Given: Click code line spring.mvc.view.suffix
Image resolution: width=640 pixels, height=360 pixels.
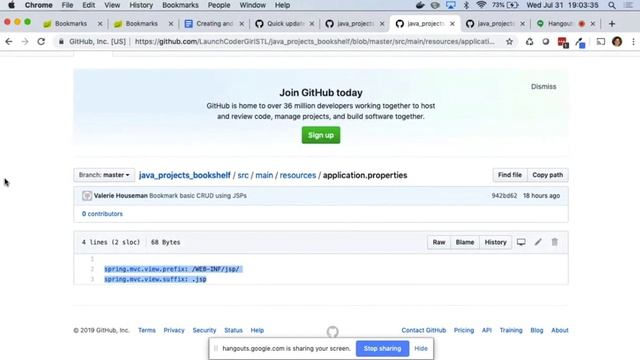Looking at the screenshot, I should 155,279.
